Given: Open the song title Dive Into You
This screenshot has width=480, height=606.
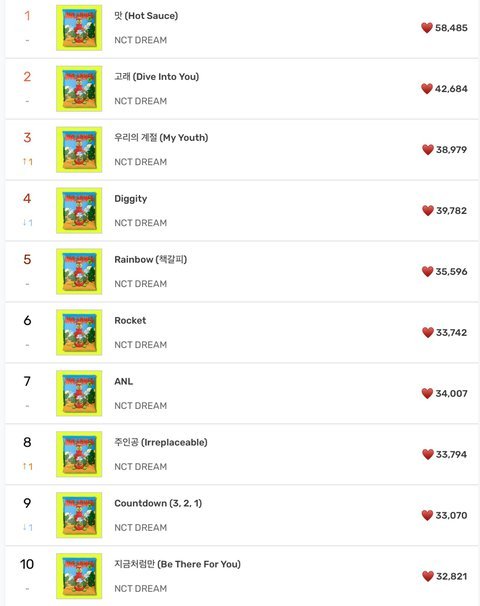Looking at the screenshot, I should (x=157, y=77).
